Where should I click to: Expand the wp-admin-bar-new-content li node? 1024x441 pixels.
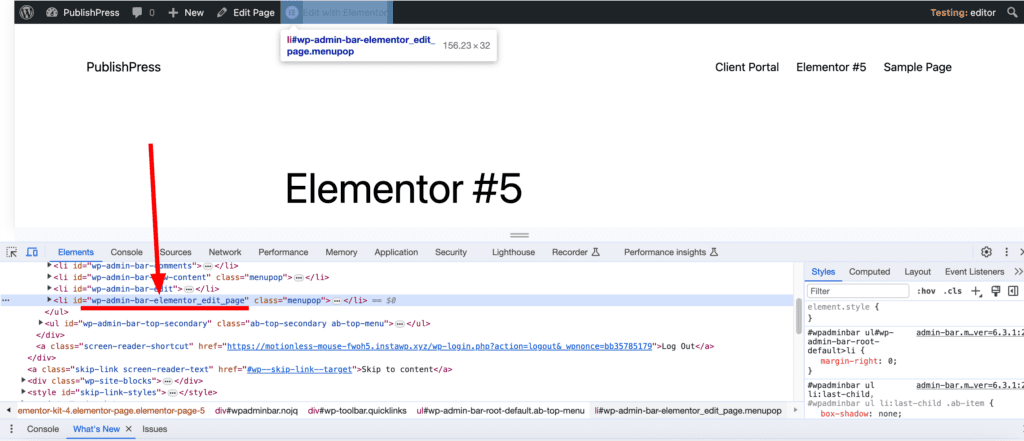pyautogui.click(x=50, y=277)
